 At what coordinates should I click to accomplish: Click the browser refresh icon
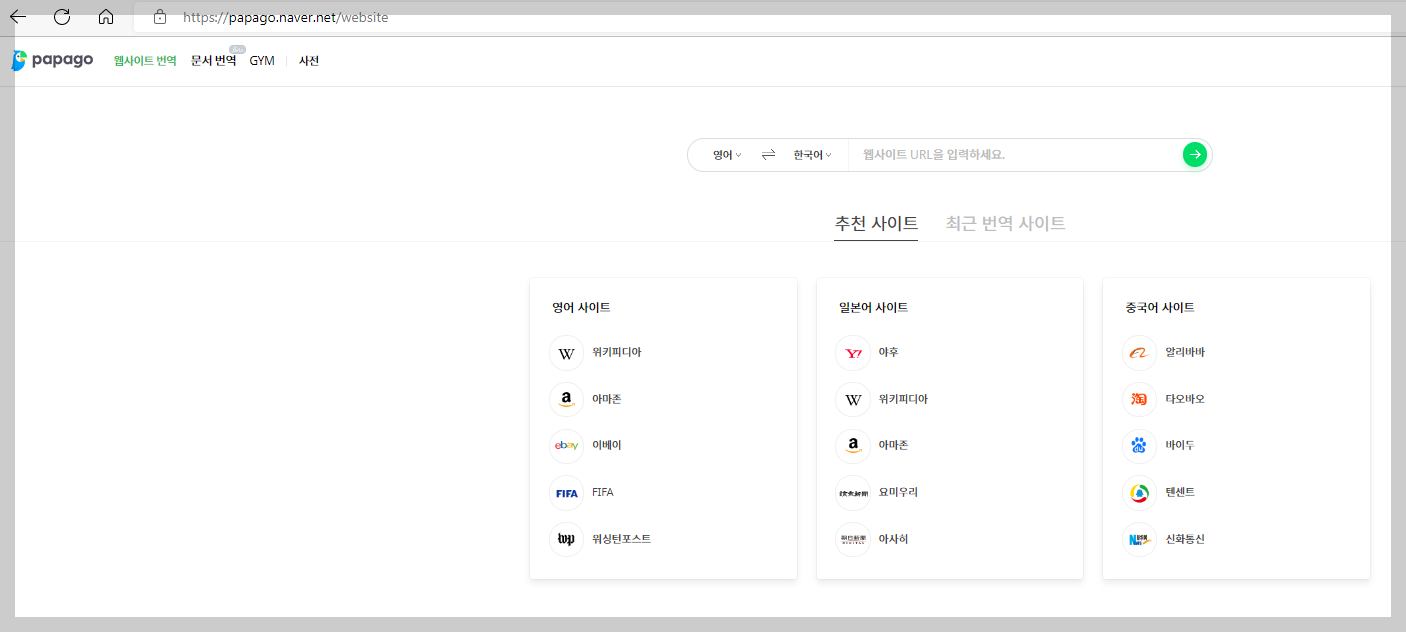62,17
